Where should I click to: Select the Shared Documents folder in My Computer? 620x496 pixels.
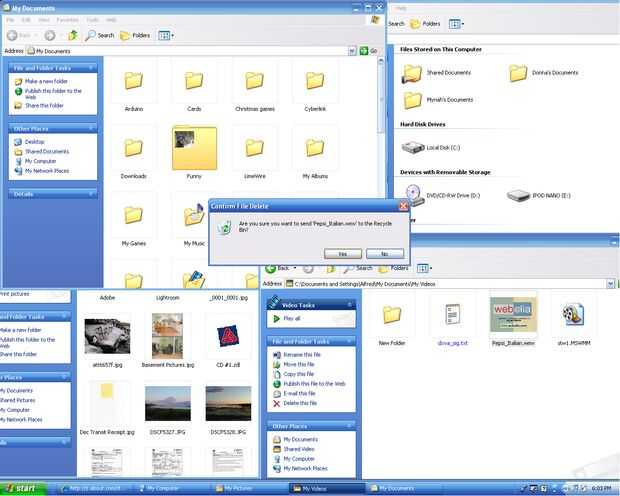437,73
